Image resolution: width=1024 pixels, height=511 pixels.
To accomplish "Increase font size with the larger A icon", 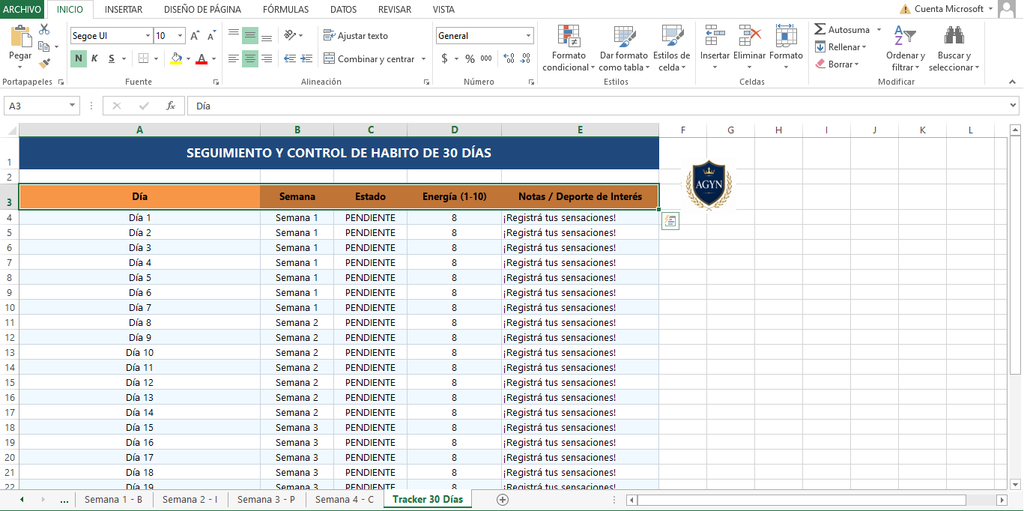I will (195, 36).
